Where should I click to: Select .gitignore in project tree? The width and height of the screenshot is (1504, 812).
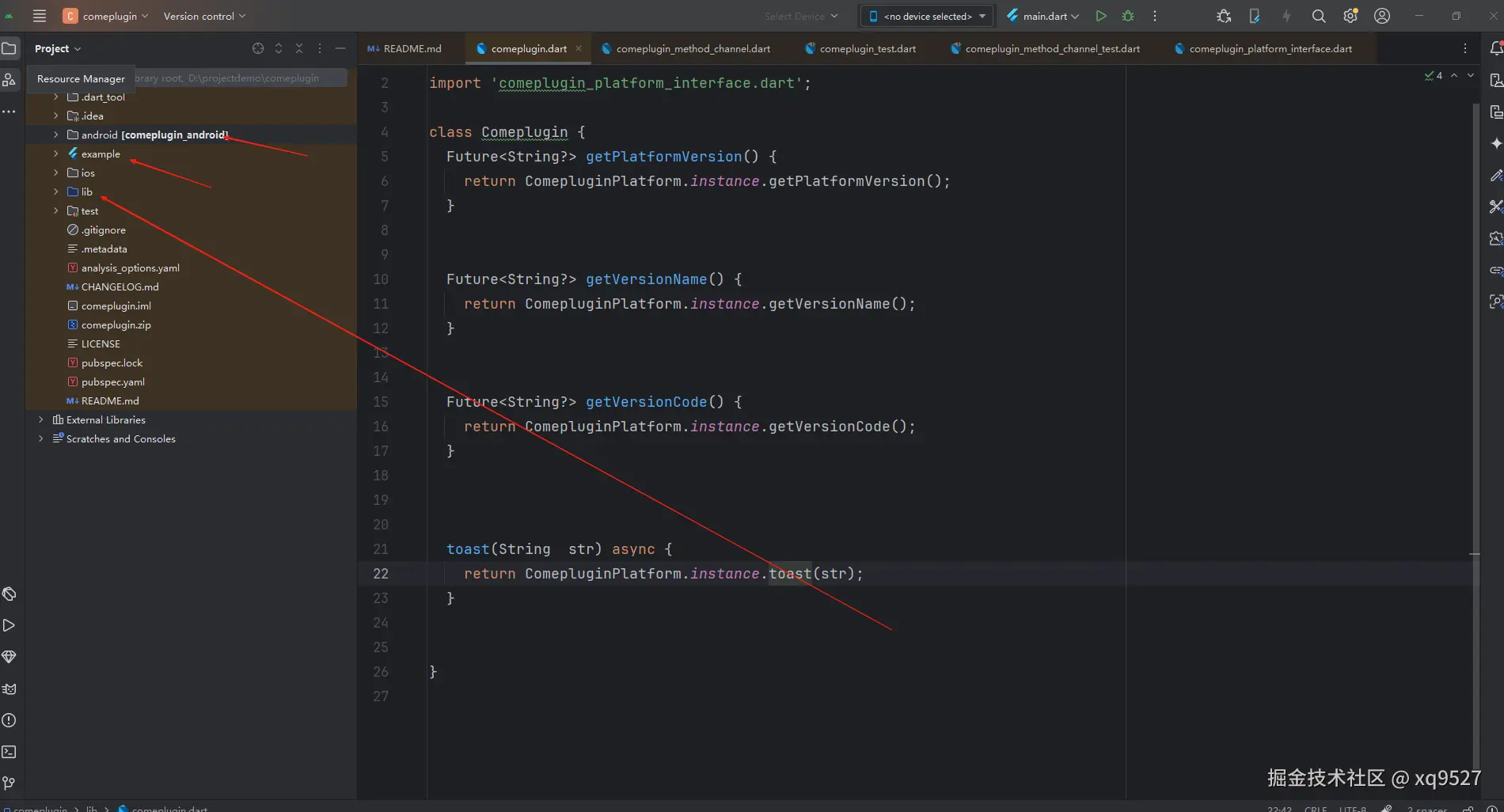[103, 230]
